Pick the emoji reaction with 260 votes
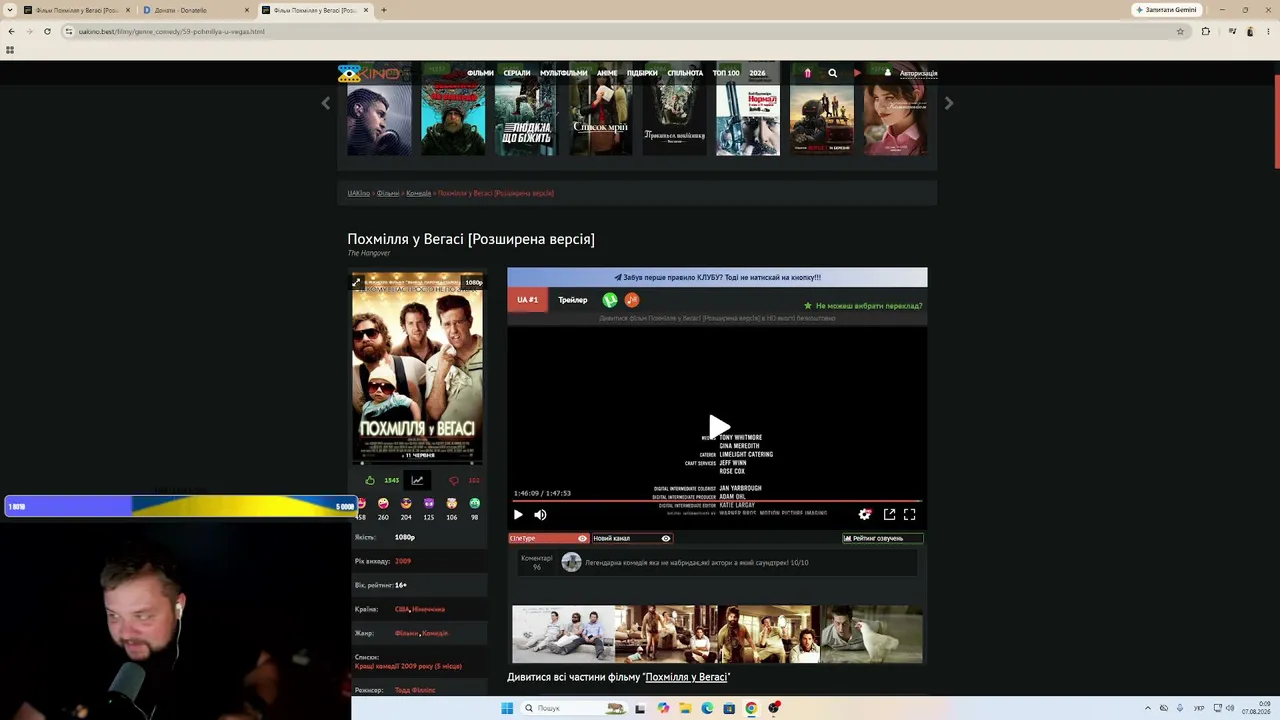The width and height of the screenshot is (1280, 720). 383,503
